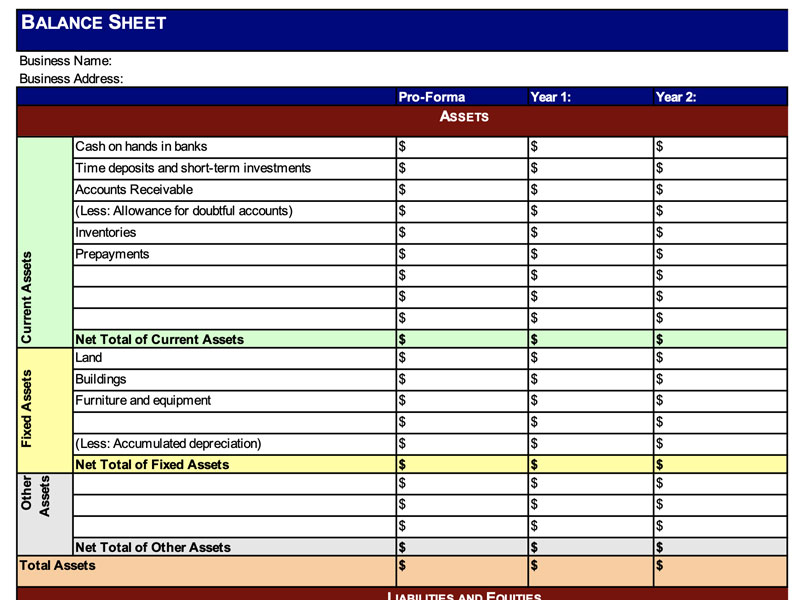Select the Land row label

tap(88, 357)
